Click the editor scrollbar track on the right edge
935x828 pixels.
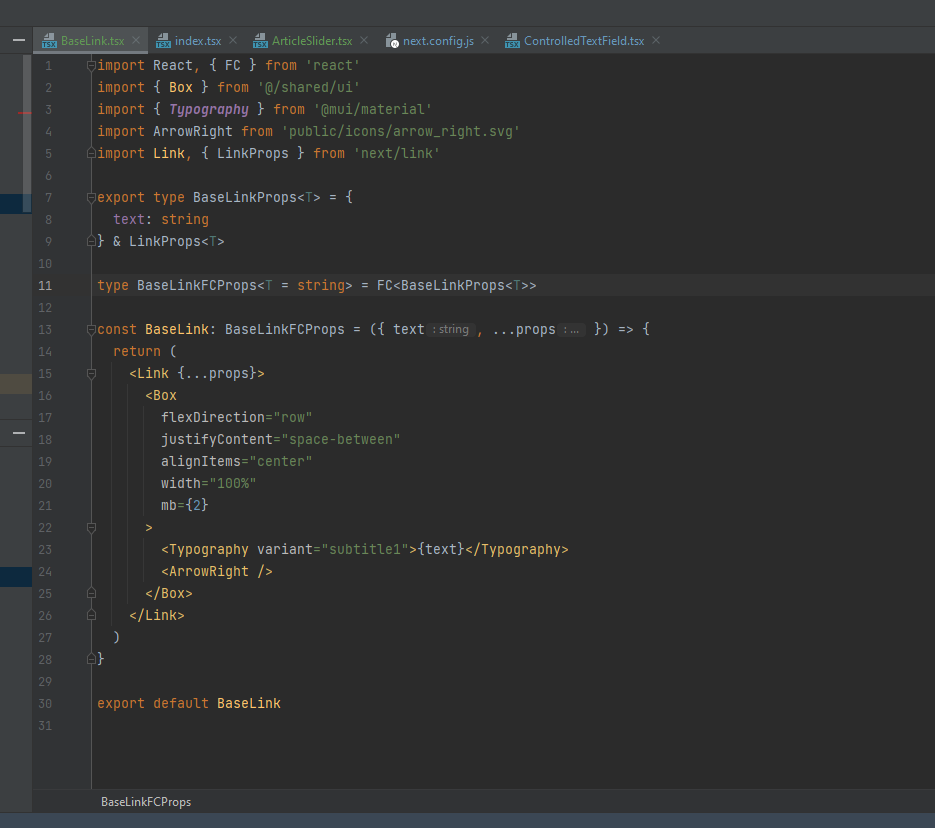pyautogui.click(x=929, y=400)
